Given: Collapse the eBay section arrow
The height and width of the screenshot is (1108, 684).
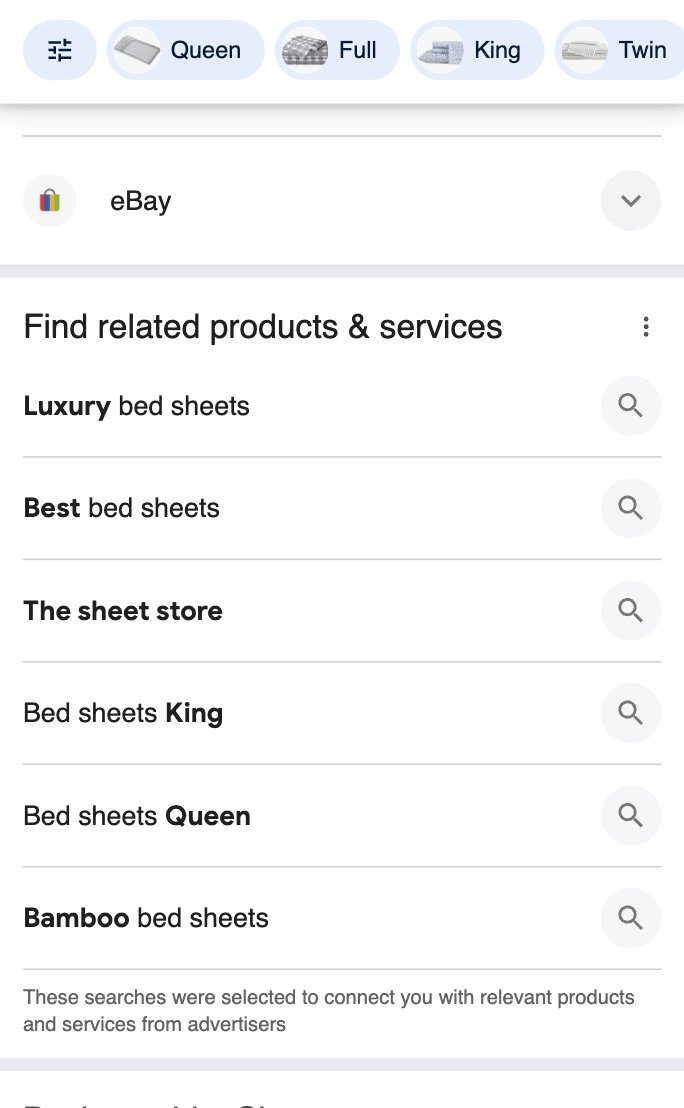Looking at the screenshot, I should 630,200.
